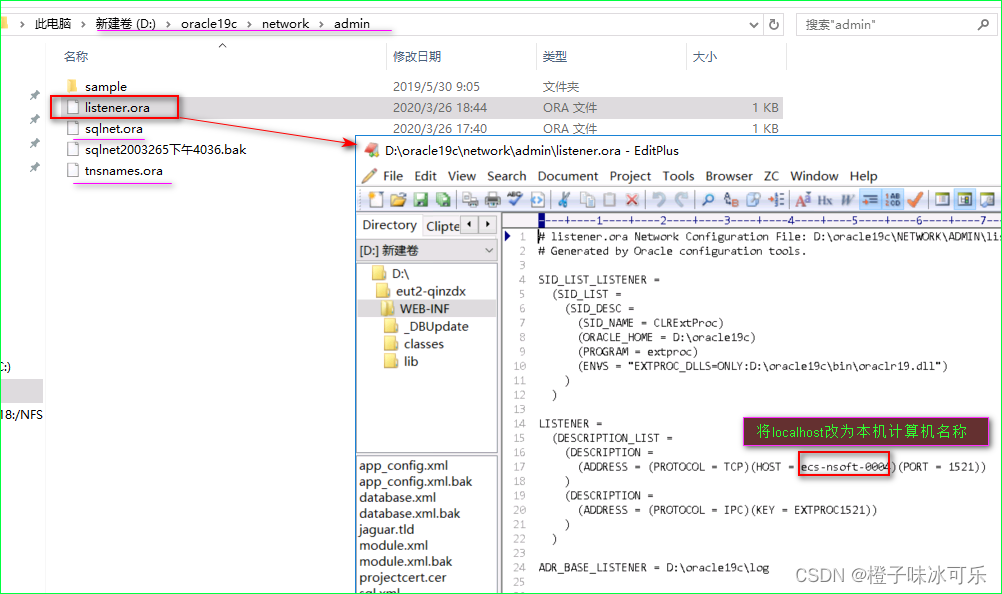Open the Search menu

click(x=507, y=176)
